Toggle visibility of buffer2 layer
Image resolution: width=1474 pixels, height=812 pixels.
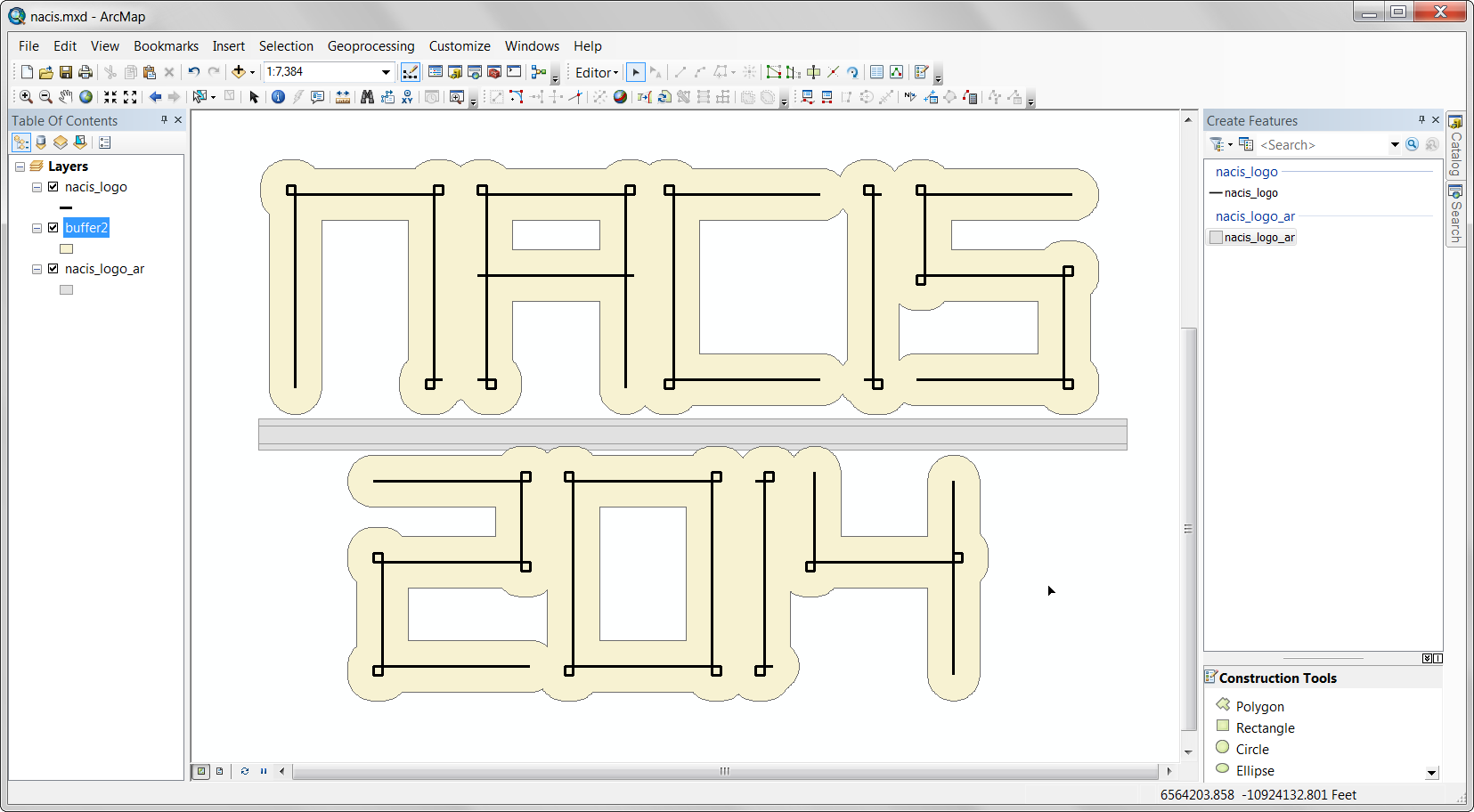tap(53, 228)
